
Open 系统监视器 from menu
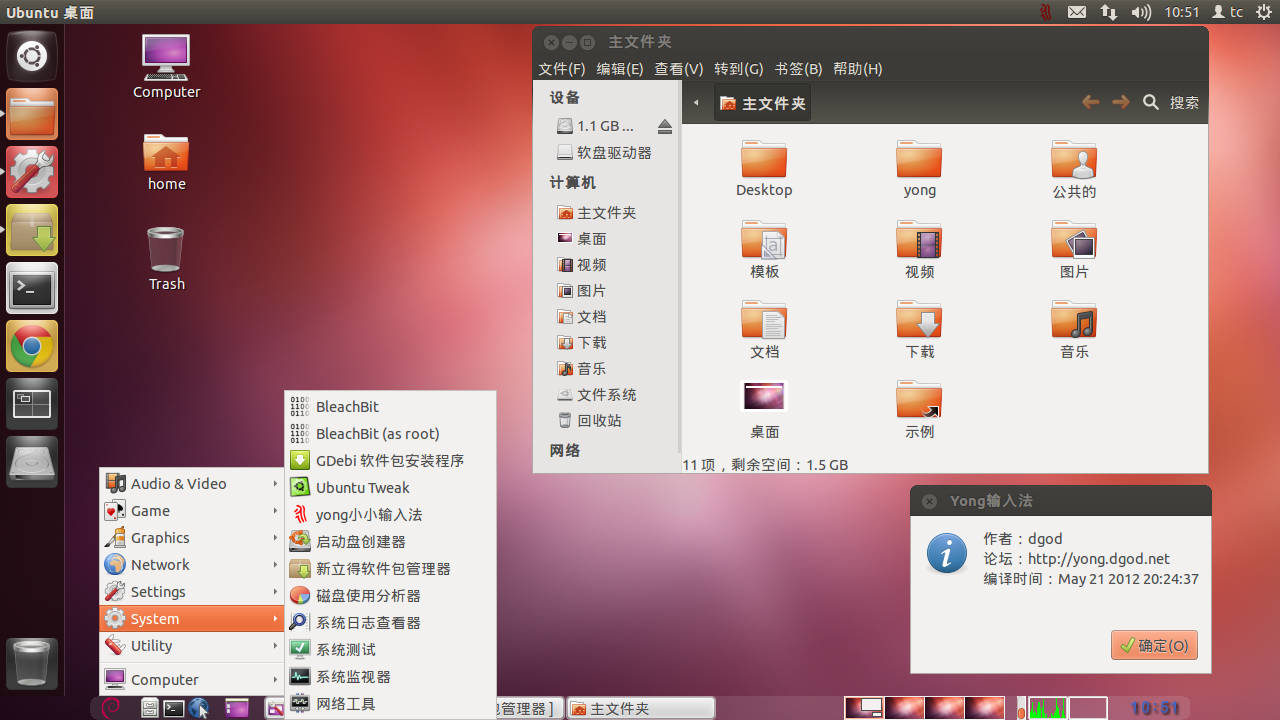click(390, 676)
